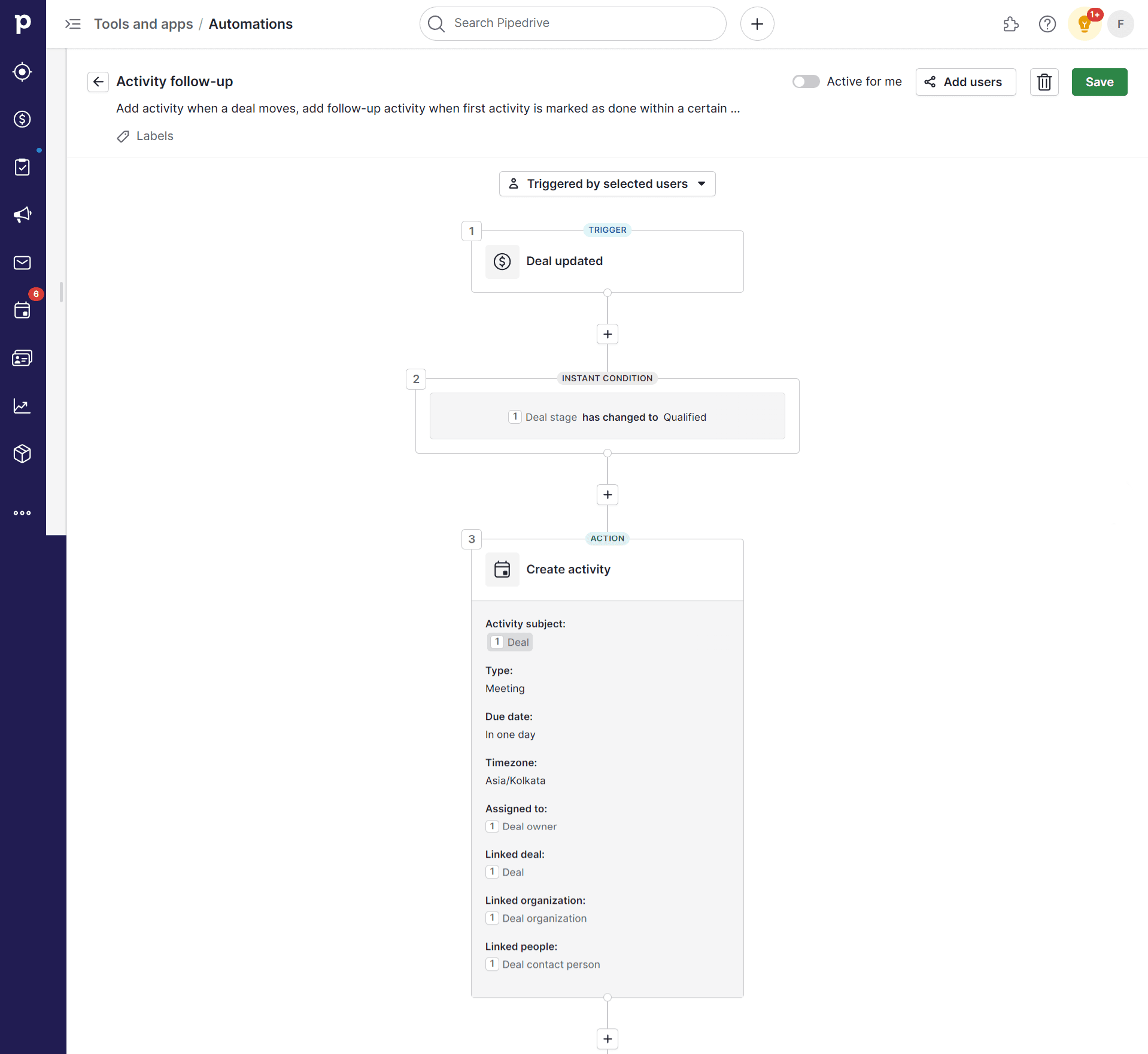1148x1054 pixels.
Task: Go to Tools and apps breadcrumb
Action: (144, 24)
